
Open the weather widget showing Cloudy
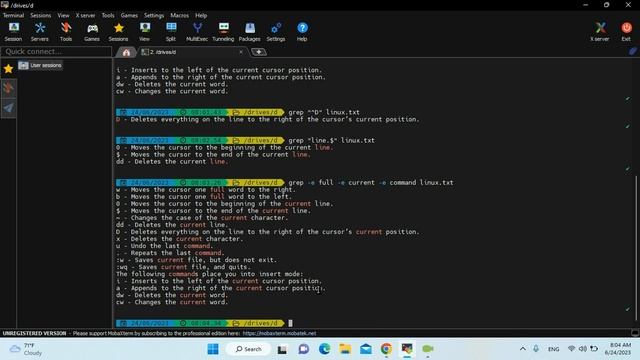pos(26,349)
